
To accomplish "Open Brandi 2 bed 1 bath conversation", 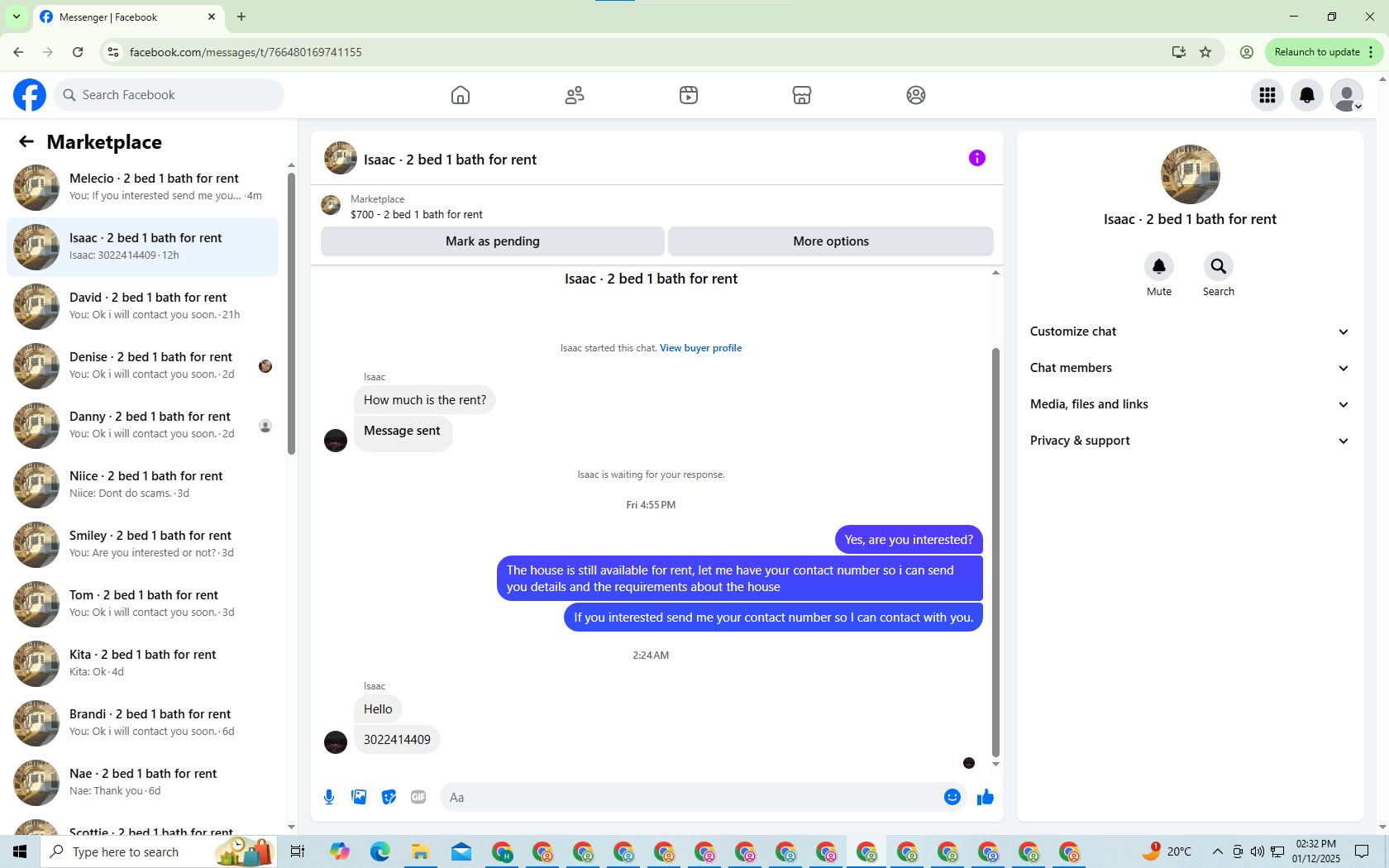I will [x=142, y=723].
